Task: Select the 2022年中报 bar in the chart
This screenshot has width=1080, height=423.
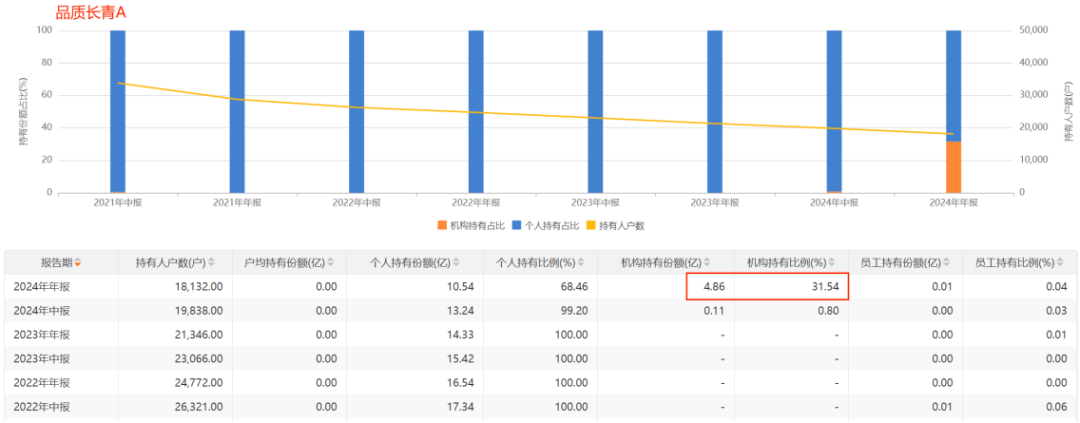Action: (x=357, y=112)
